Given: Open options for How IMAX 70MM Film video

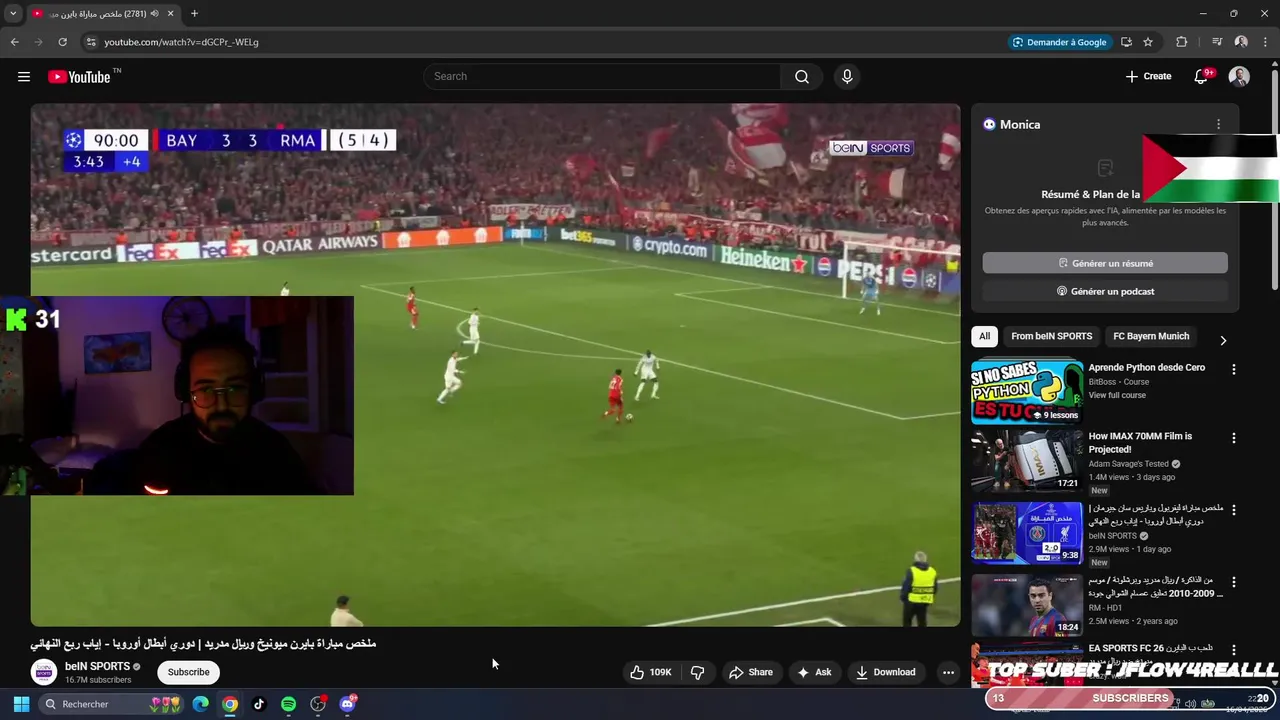Looking at the screenshot, I should 1233,438.
